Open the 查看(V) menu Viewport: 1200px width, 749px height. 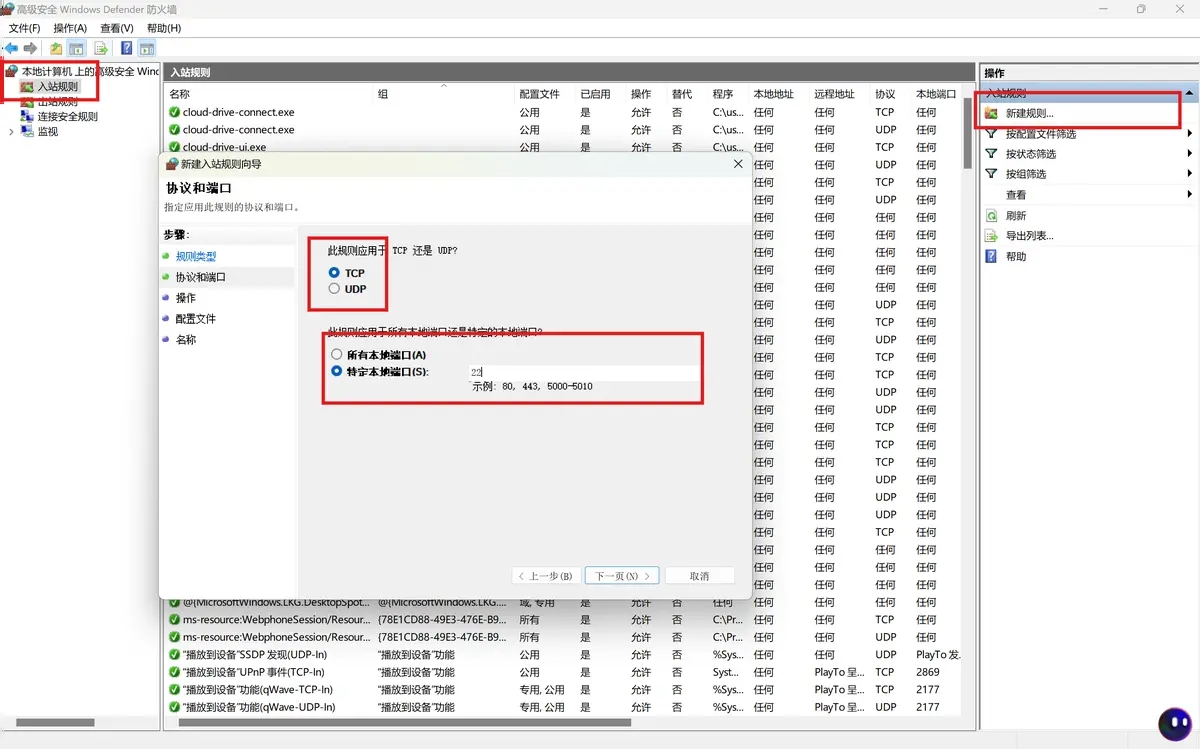pyautogui.click(x=117, y=28)
